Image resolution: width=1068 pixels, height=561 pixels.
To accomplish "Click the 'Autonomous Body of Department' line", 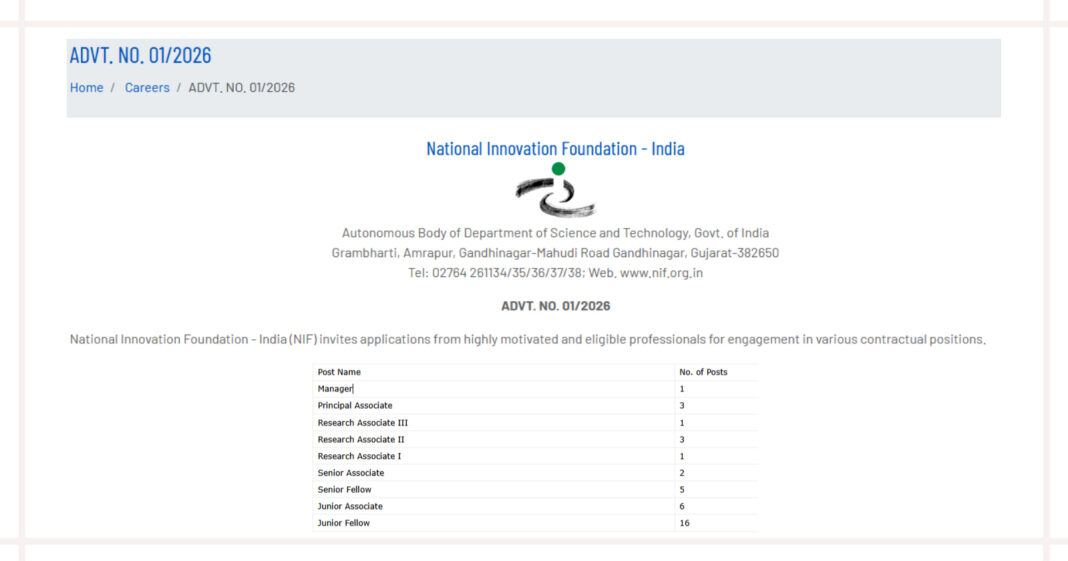I will (555, 233).
